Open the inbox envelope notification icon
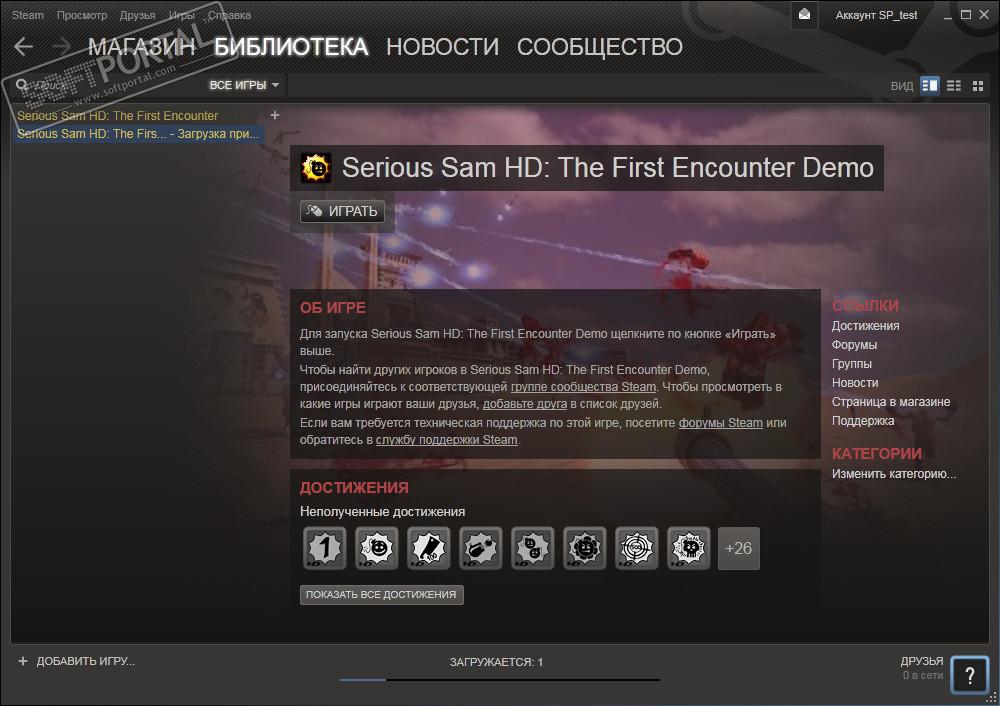Screen dimensions: 1000x706 pos(804,15)
